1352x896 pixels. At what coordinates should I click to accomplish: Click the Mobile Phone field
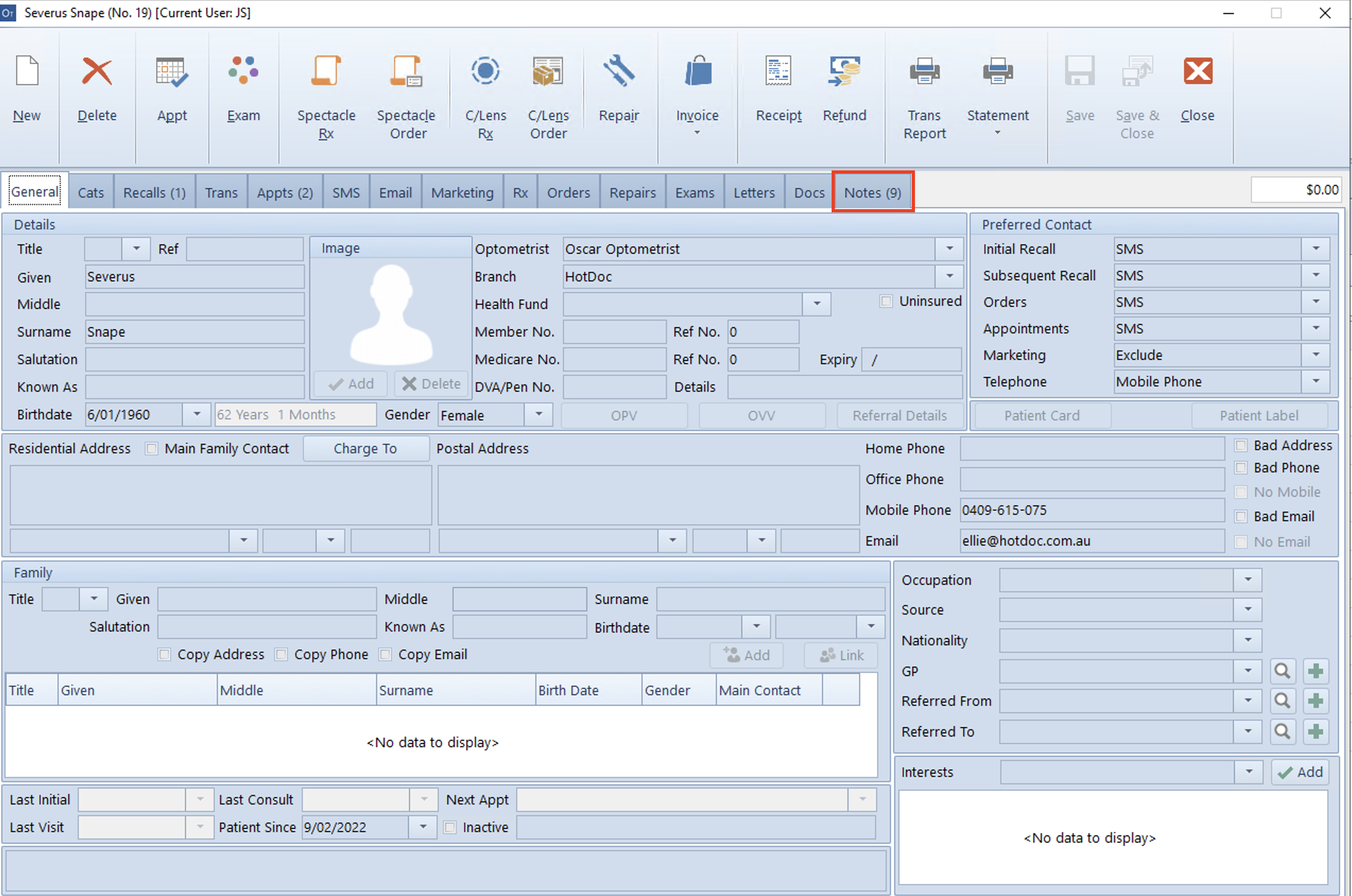tap(1092, 510)
